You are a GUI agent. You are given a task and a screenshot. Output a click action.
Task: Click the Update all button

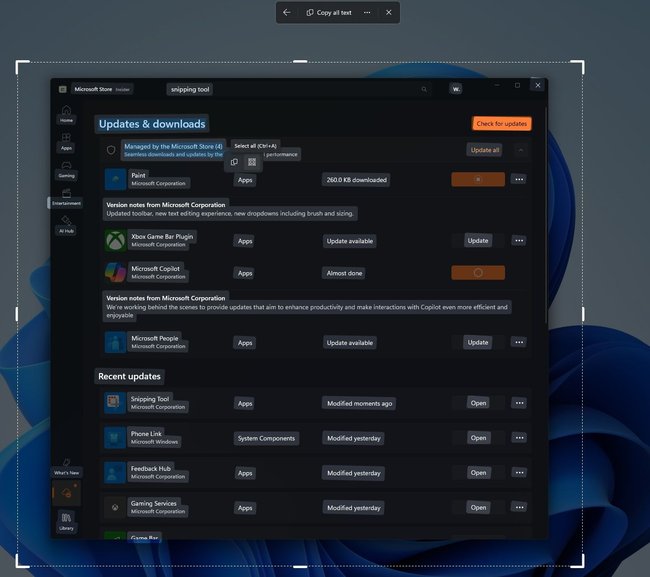pos(484,150)
